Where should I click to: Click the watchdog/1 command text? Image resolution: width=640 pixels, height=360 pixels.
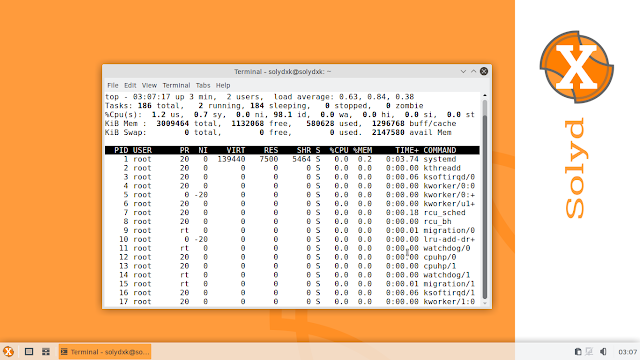point(447,275)
